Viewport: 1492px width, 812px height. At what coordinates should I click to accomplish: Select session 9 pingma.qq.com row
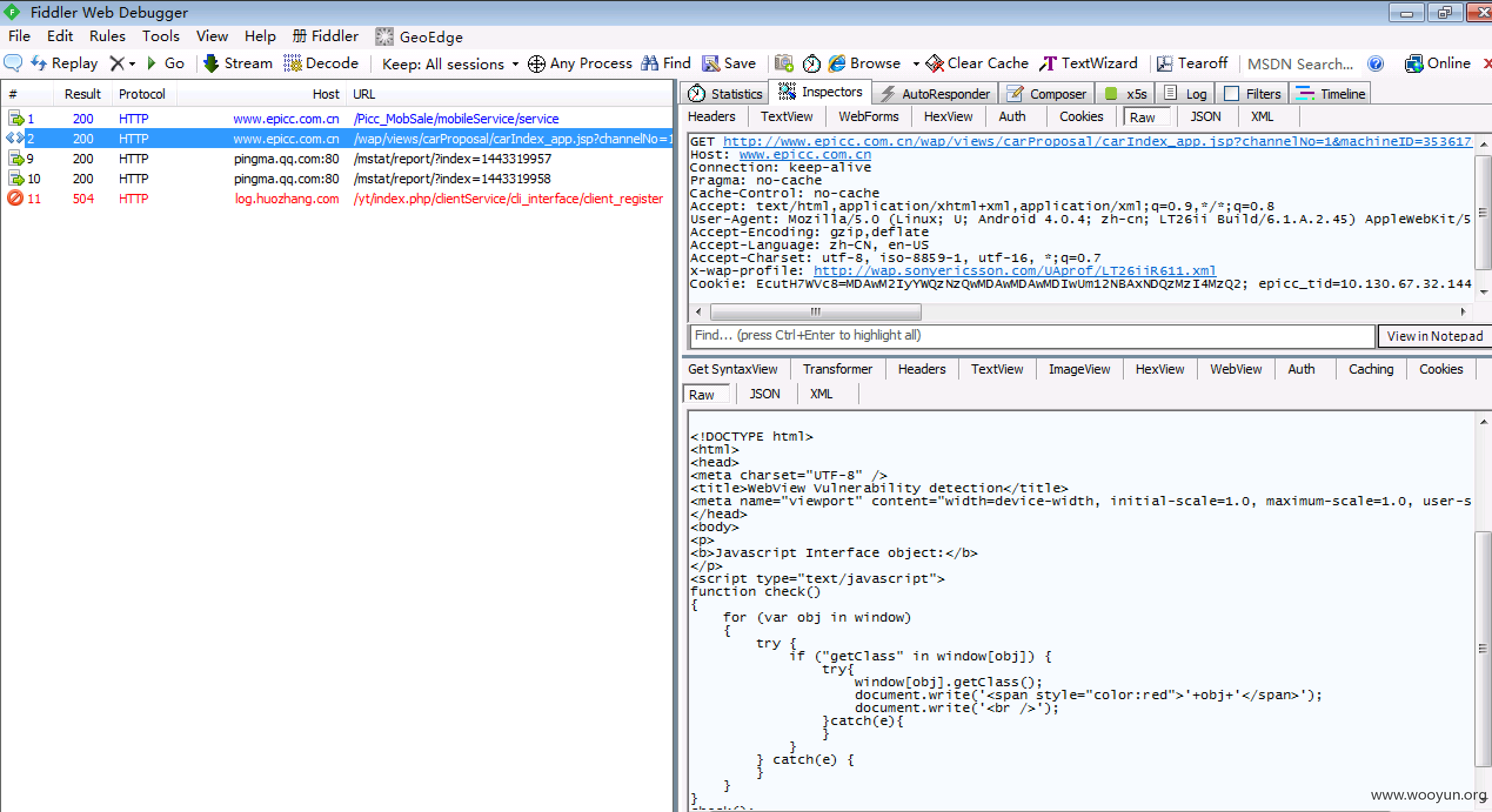tap(337, 159)
